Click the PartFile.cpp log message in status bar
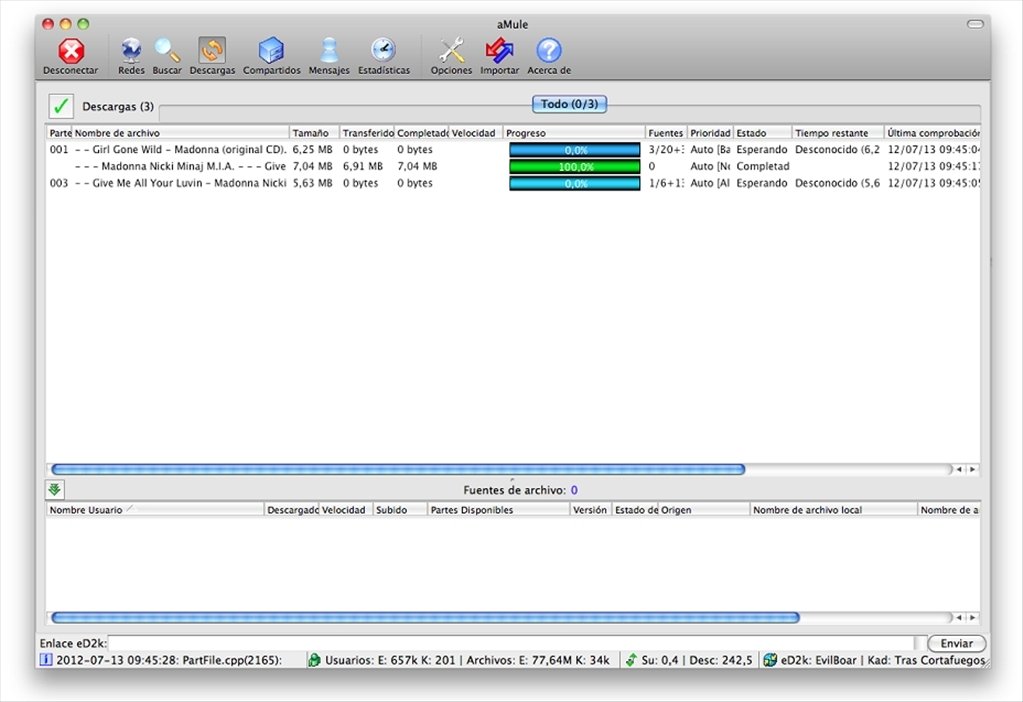Image resolution: width=1023 pixels, height=702 pixels. coord(170,660)
